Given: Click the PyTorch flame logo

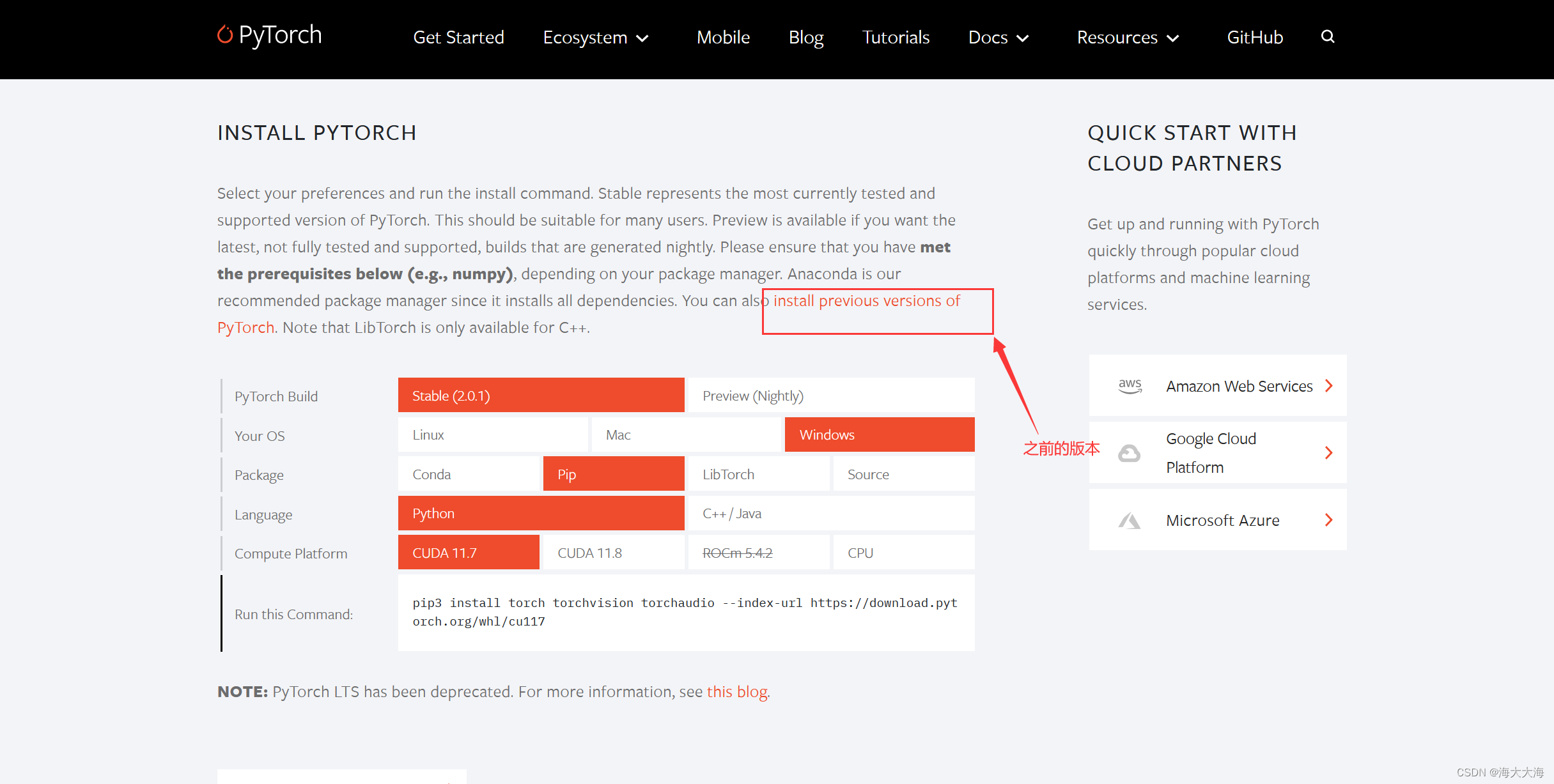Looking at the screenshot, I should pyautogui.click(x=224, y=34).
